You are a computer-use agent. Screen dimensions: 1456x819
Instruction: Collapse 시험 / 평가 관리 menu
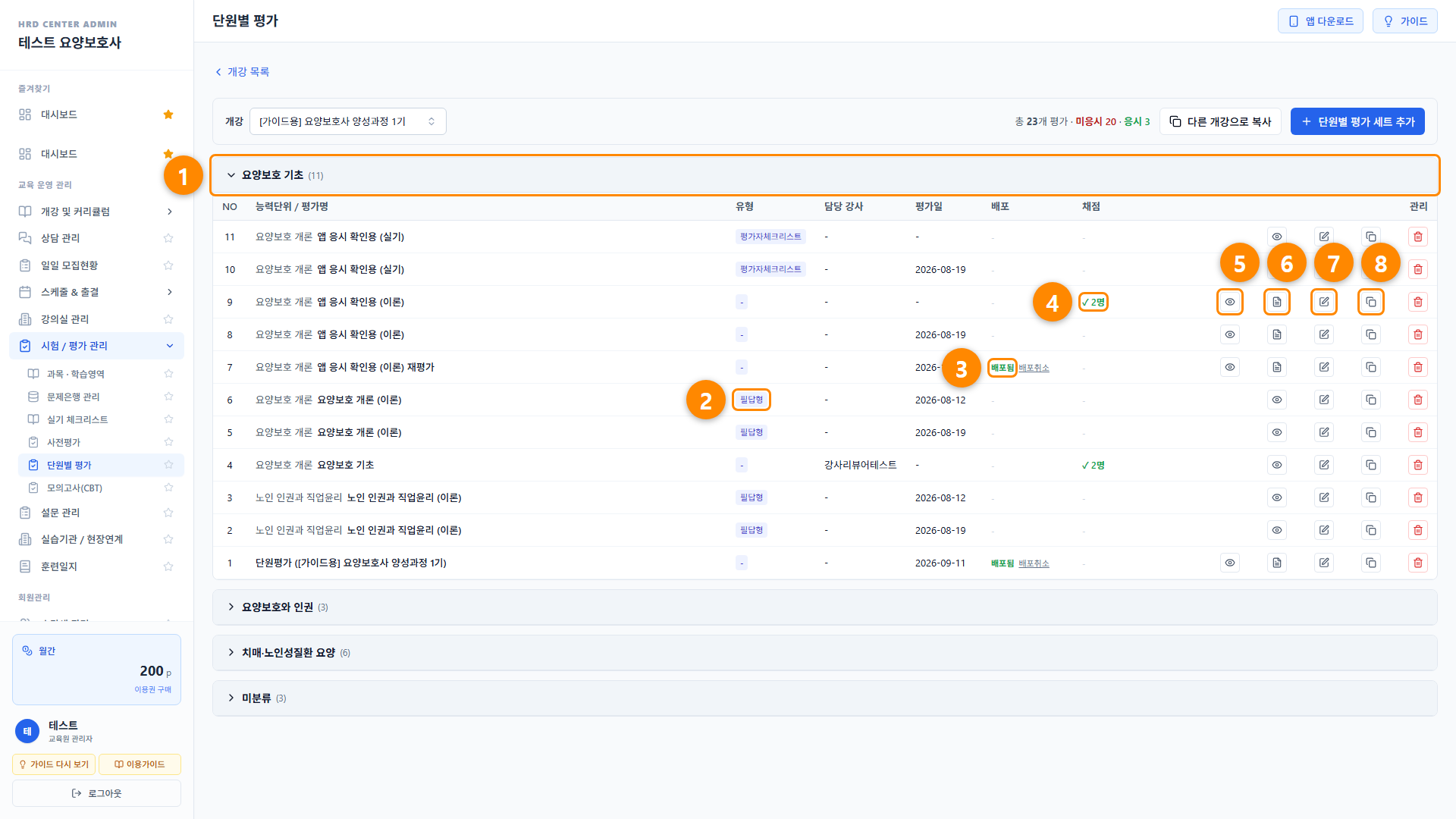pos(96,346)
